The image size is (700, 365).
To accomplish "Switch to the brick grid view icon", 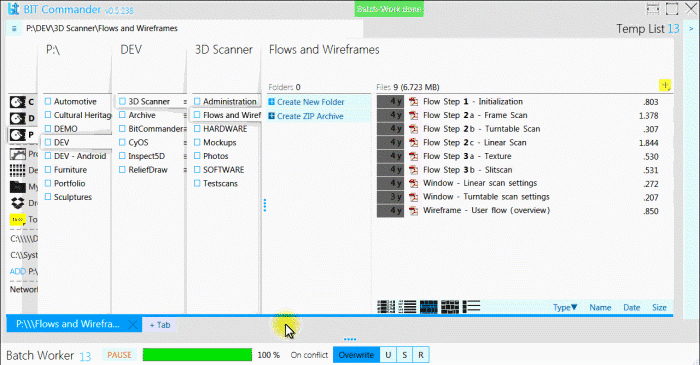I will pos(450,307).
